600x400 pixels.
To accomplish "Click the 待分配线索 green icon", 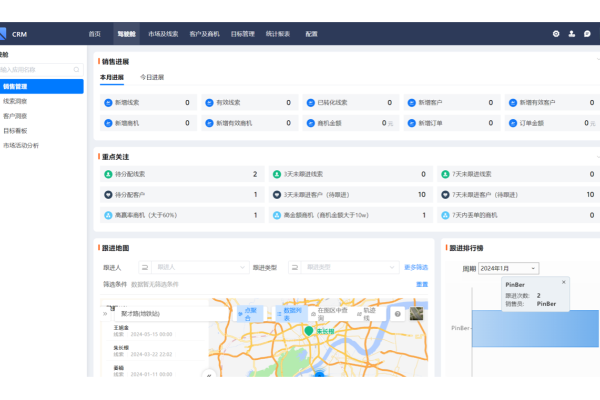I will (108, 174).
